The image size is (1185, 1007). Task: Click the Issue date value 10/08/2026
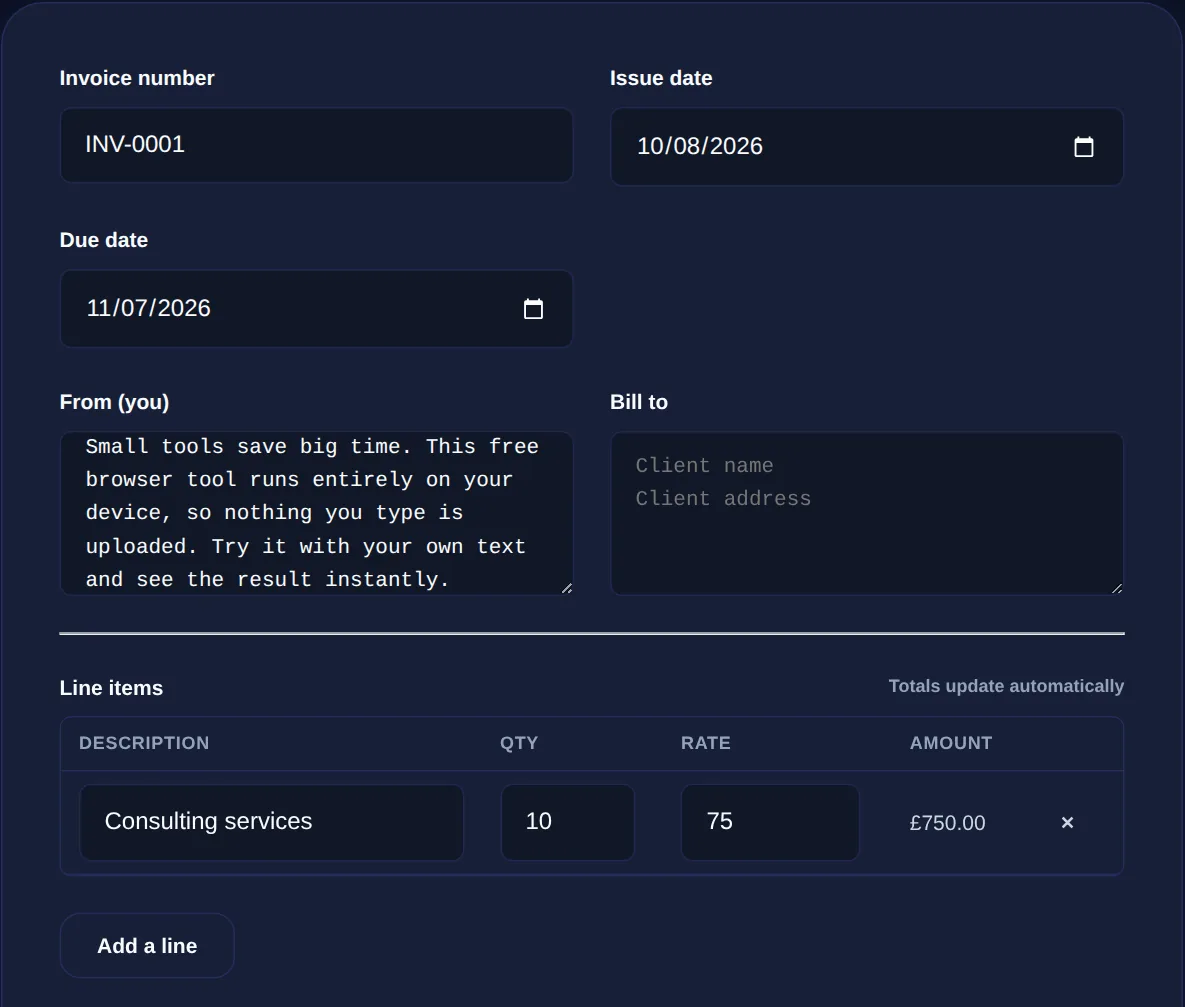700,146
